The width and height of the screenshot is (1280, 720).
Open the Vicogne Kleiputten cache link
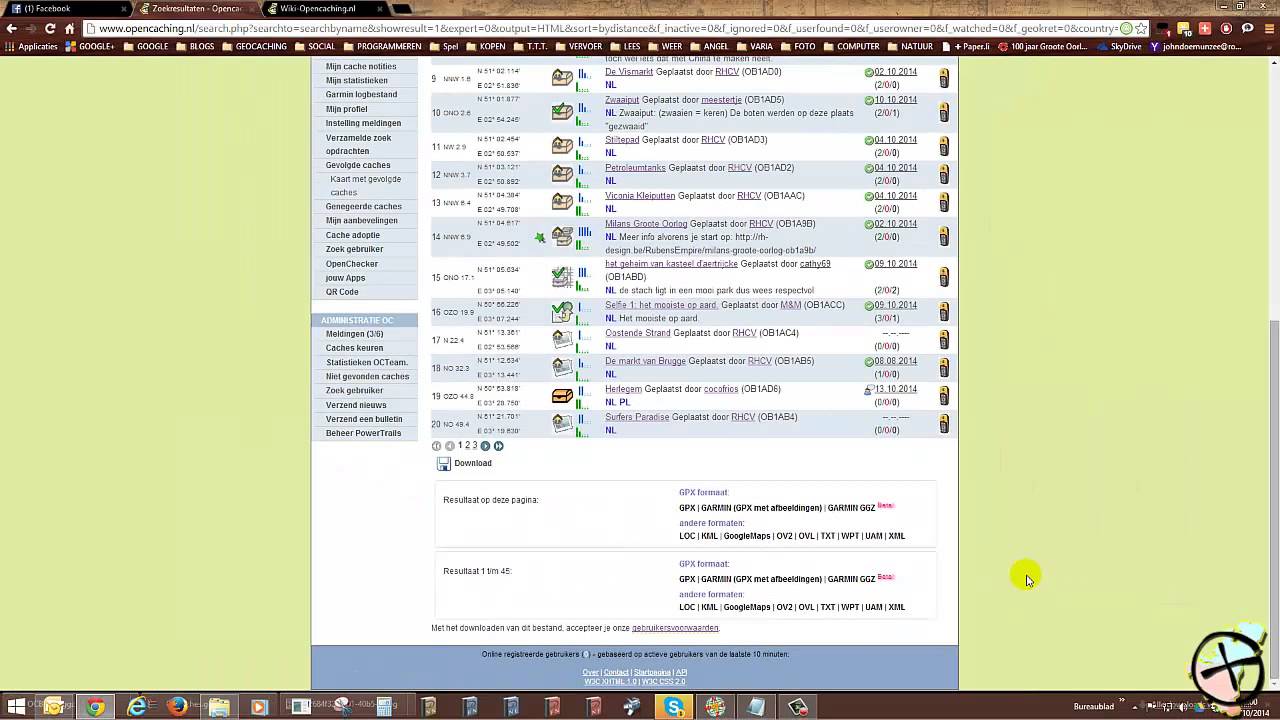coord(640,196)
